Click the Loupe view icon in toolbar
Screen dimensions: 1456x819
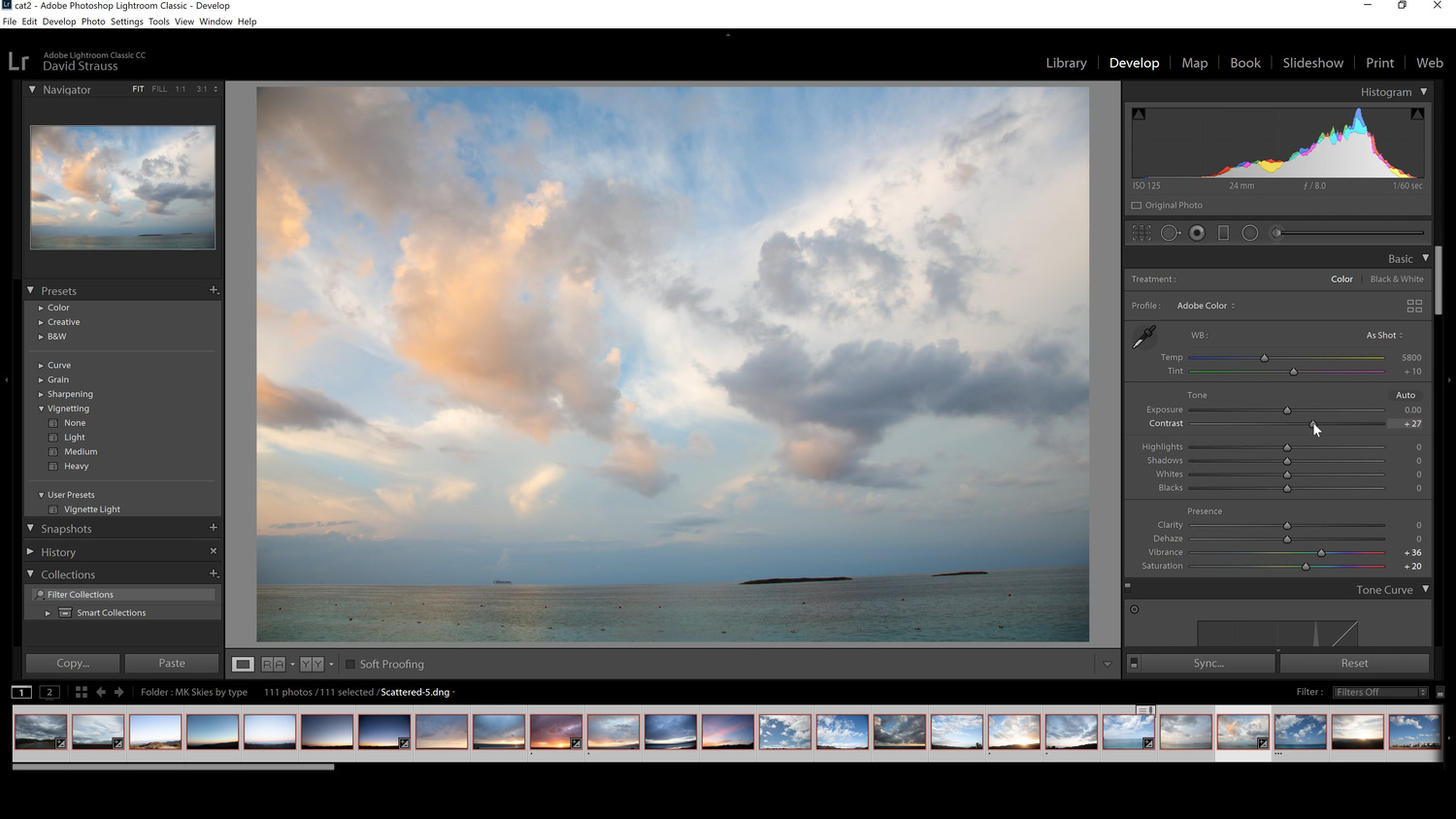(243, 665)
